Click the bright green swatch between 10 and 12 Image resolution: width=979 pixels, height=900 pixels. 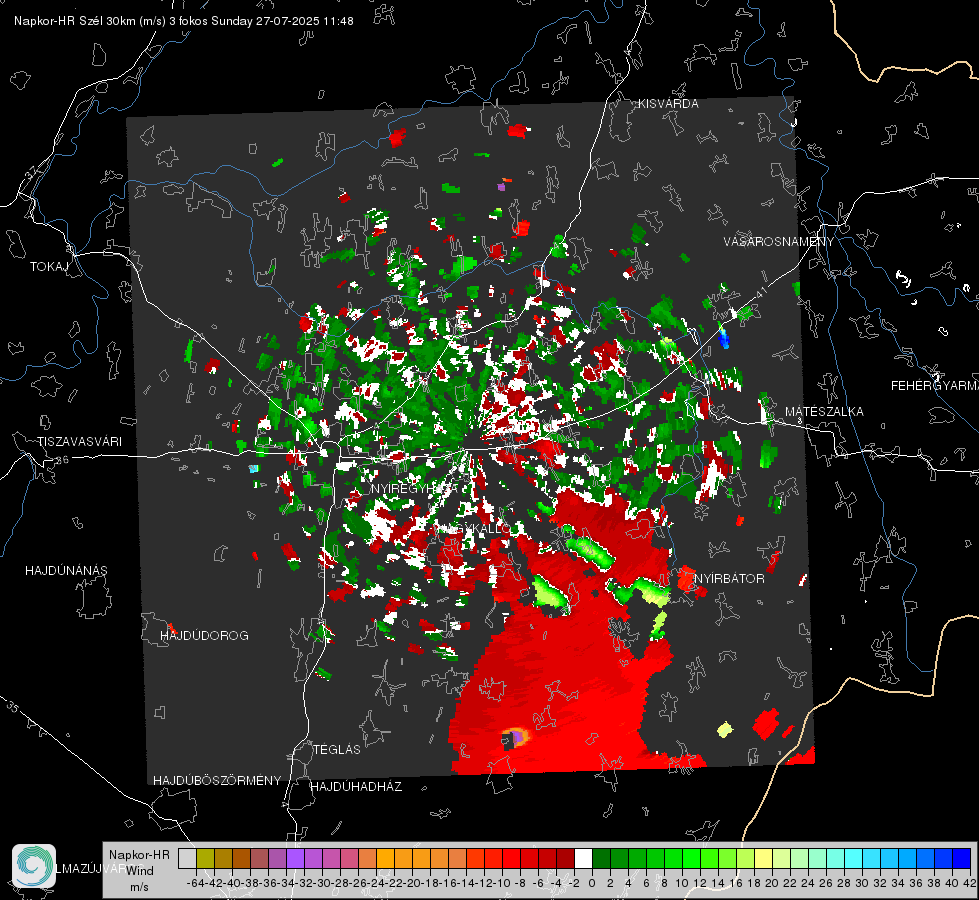tap(691, 858)
